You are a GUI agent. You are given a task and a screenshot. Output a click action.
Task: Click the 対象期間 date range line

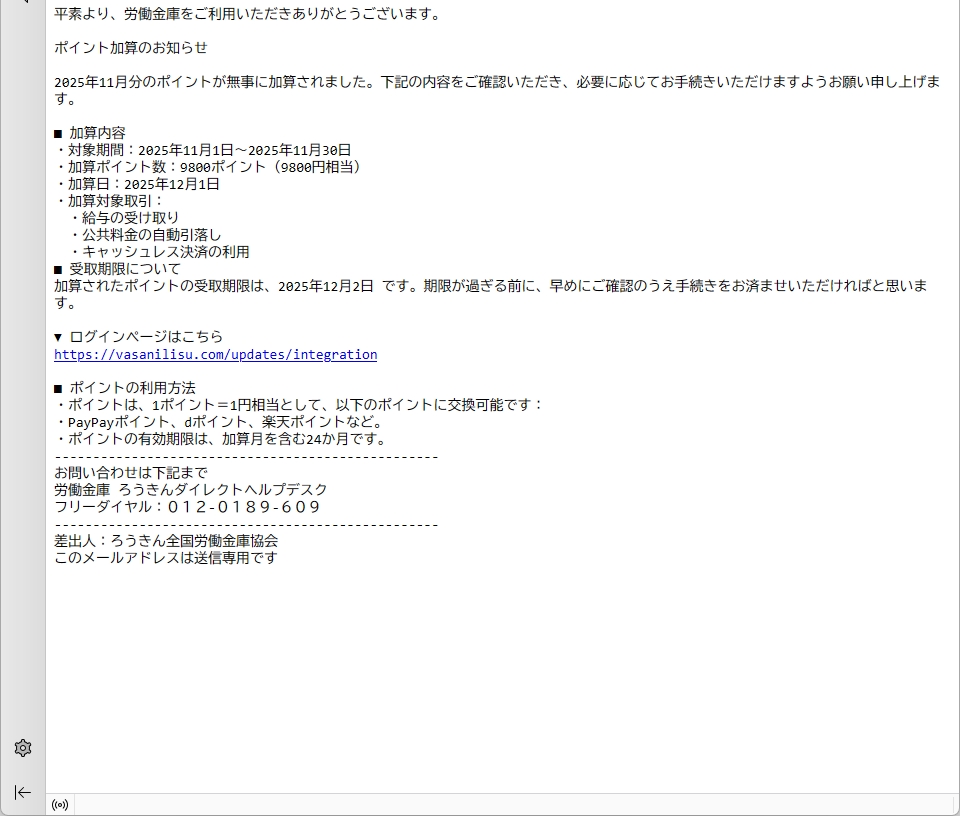click(203, 150)
